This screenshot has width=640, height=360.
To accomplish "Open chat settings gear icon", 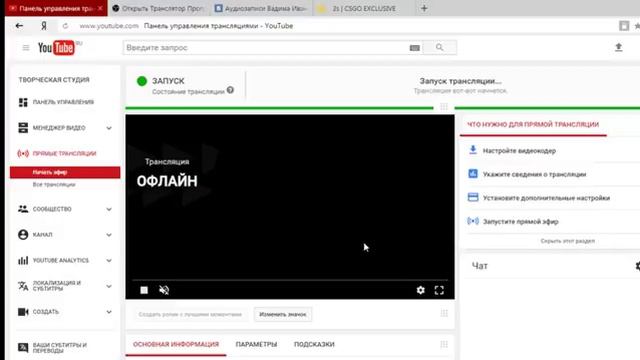I will point(638,266).
